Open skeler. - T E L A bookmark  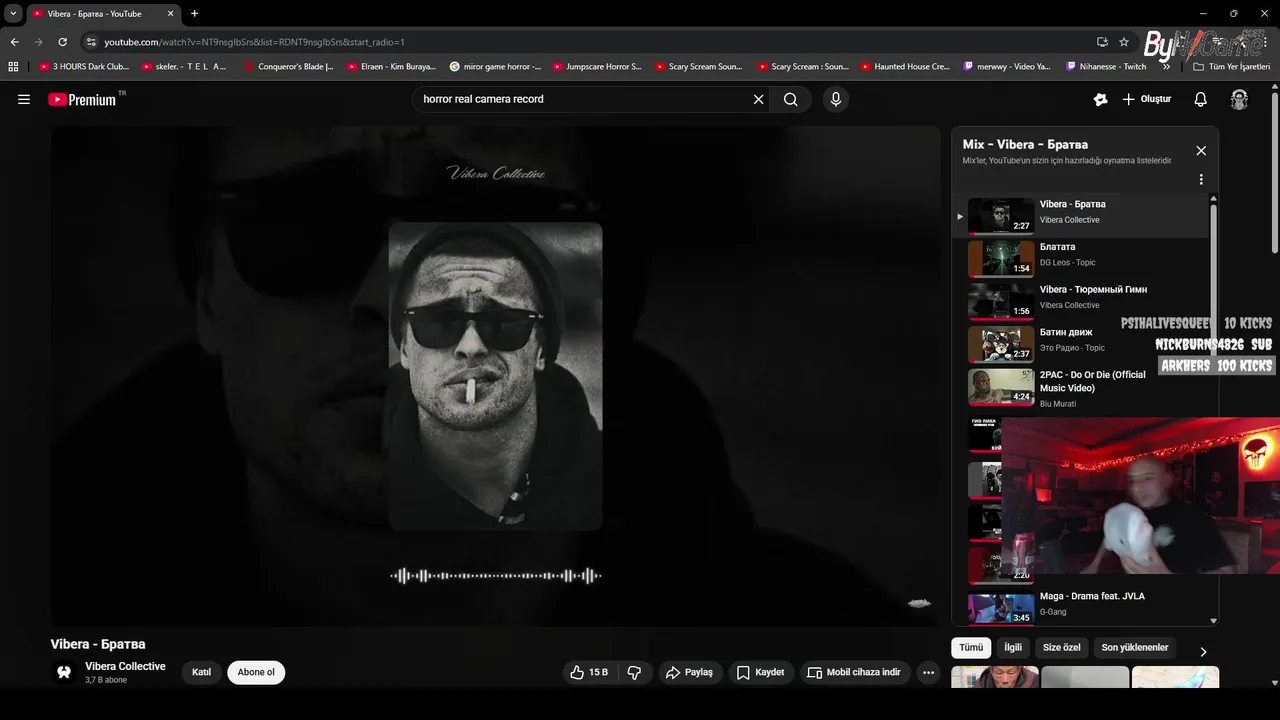184,67
